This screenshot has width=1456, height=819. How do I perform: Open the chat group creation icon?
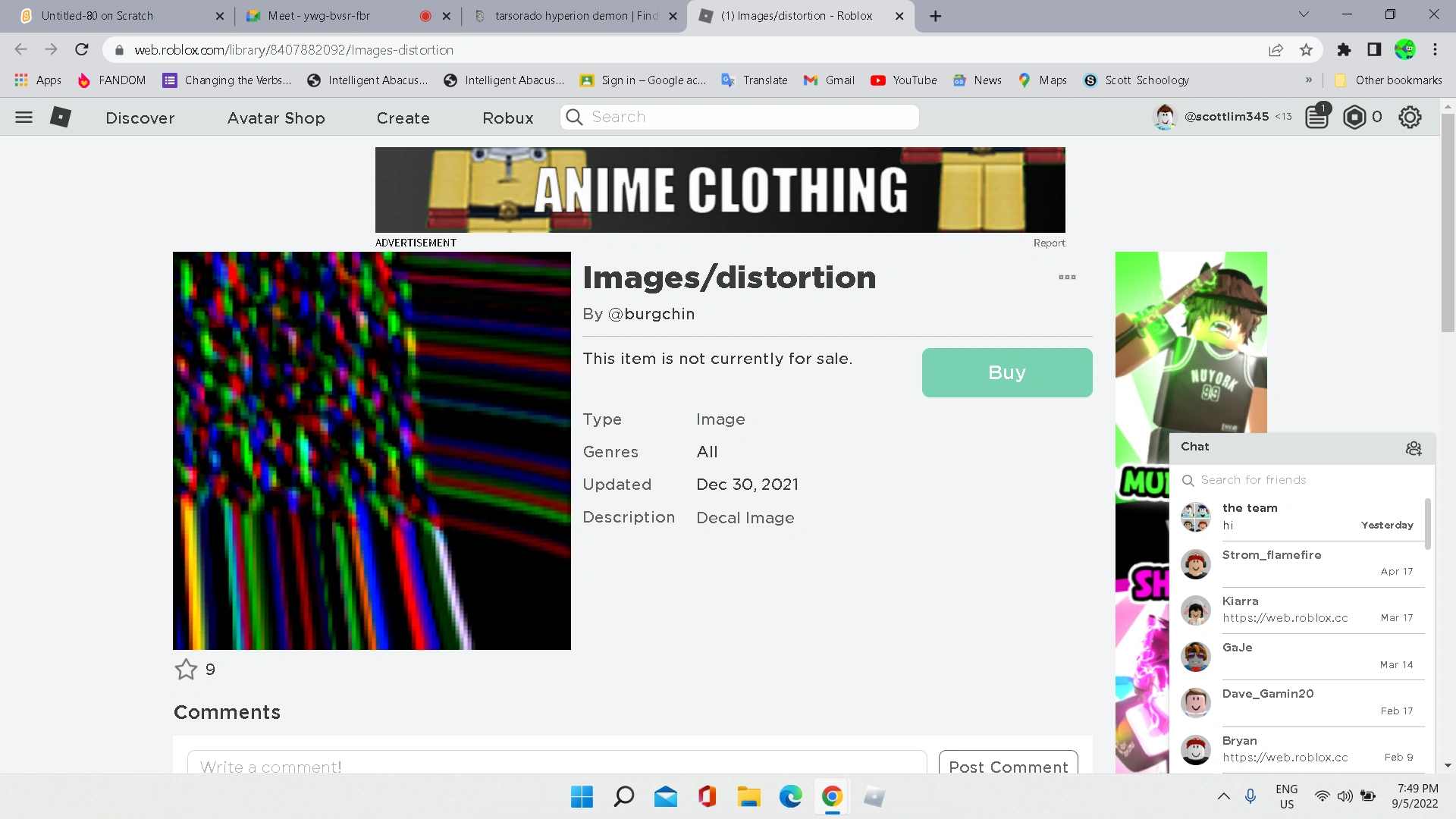pos(1414,448)
